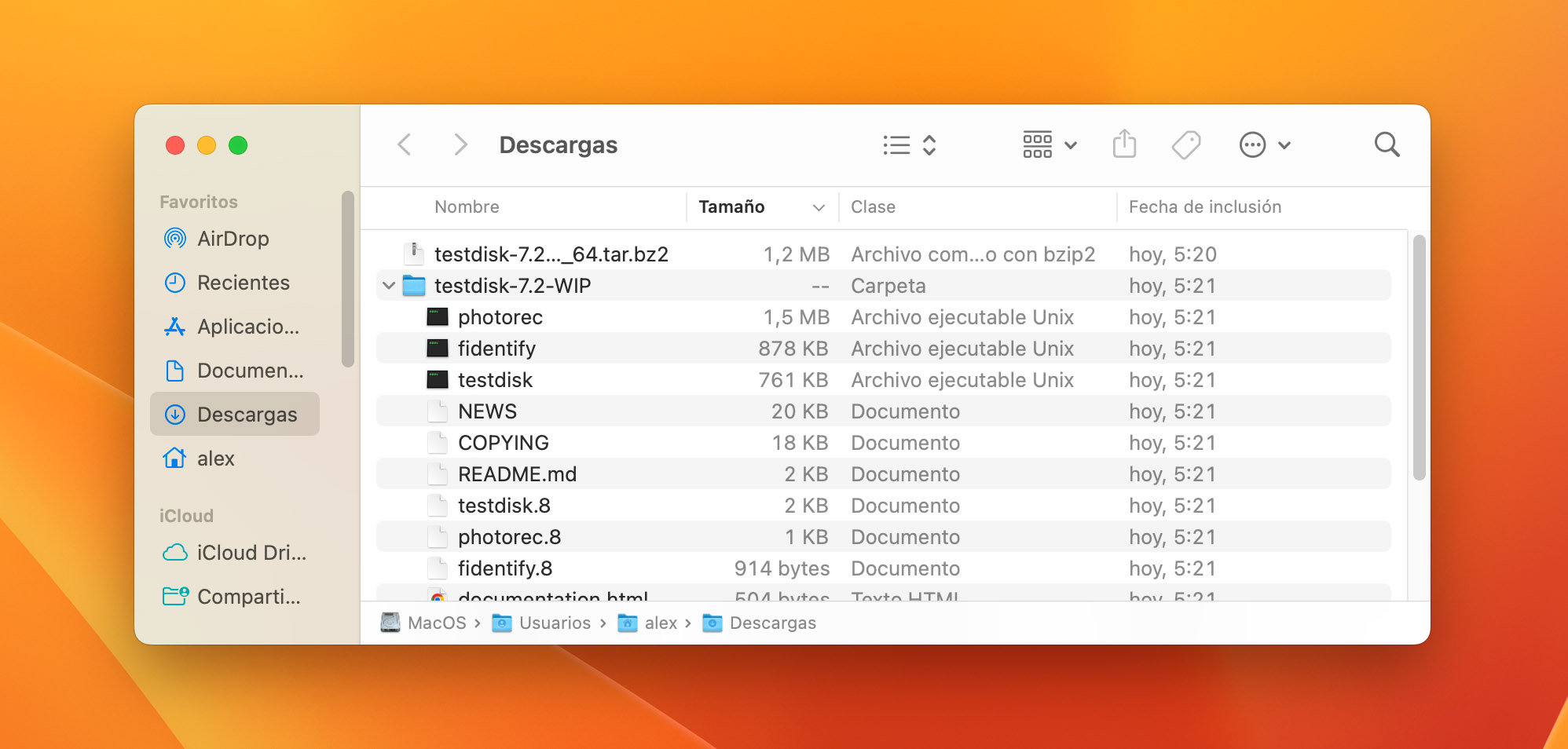Screen dimensions: 1568x749
Task: Click Descargas in the path bar
Action: click(760, 623)
